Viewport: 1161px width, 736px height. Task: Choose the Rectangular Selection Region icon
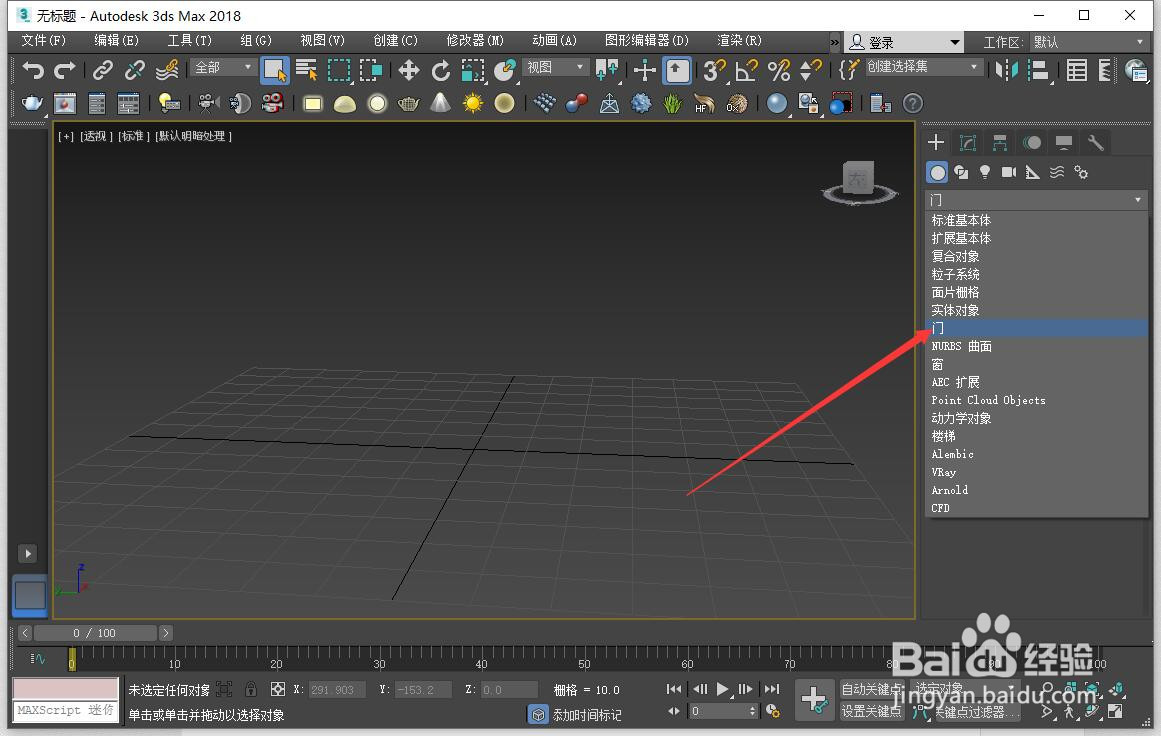pos(338,70)
